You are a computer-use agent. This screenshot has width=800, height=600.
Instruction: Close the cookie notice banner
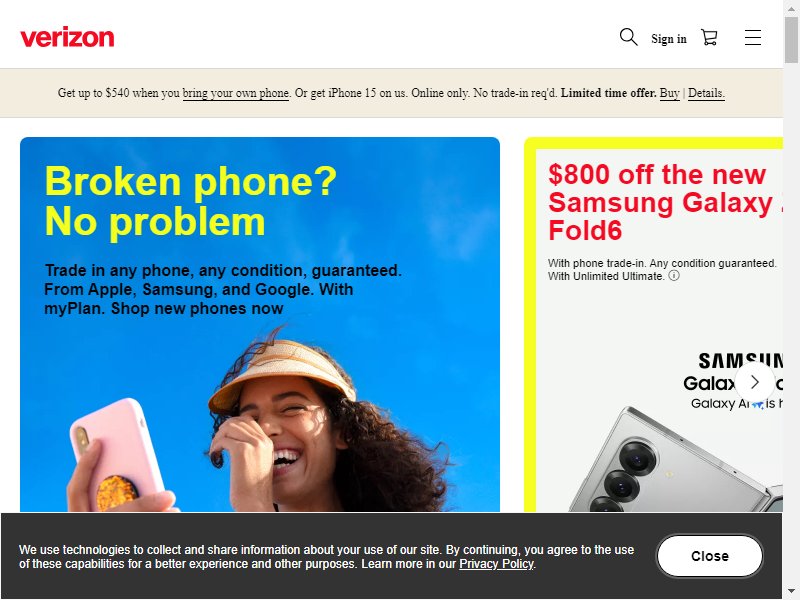(x=710, y=556)
